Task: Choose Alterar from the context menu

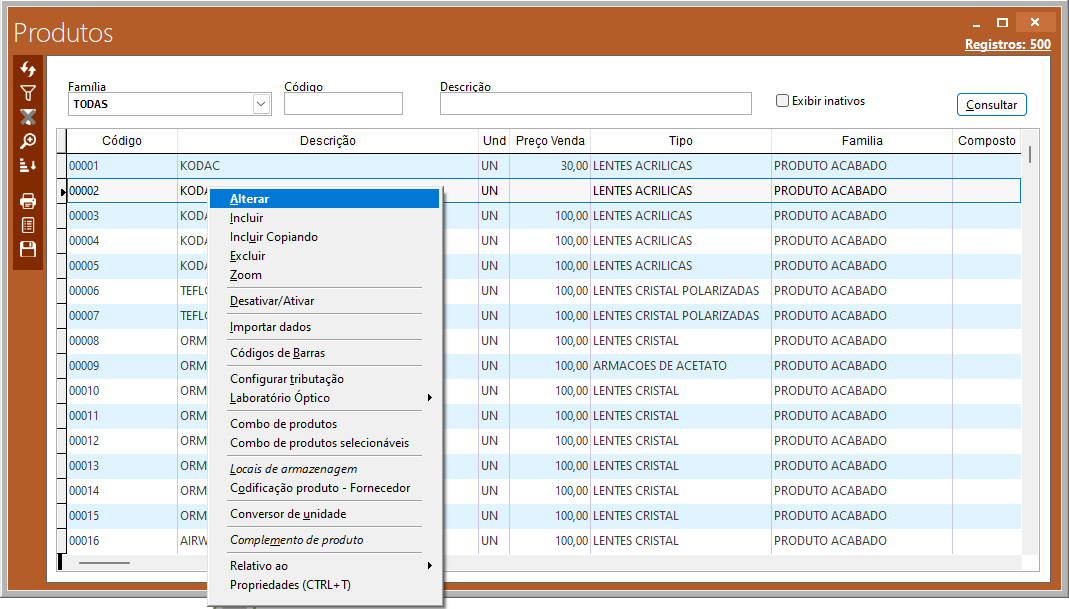Action: (x=249, y=199)
